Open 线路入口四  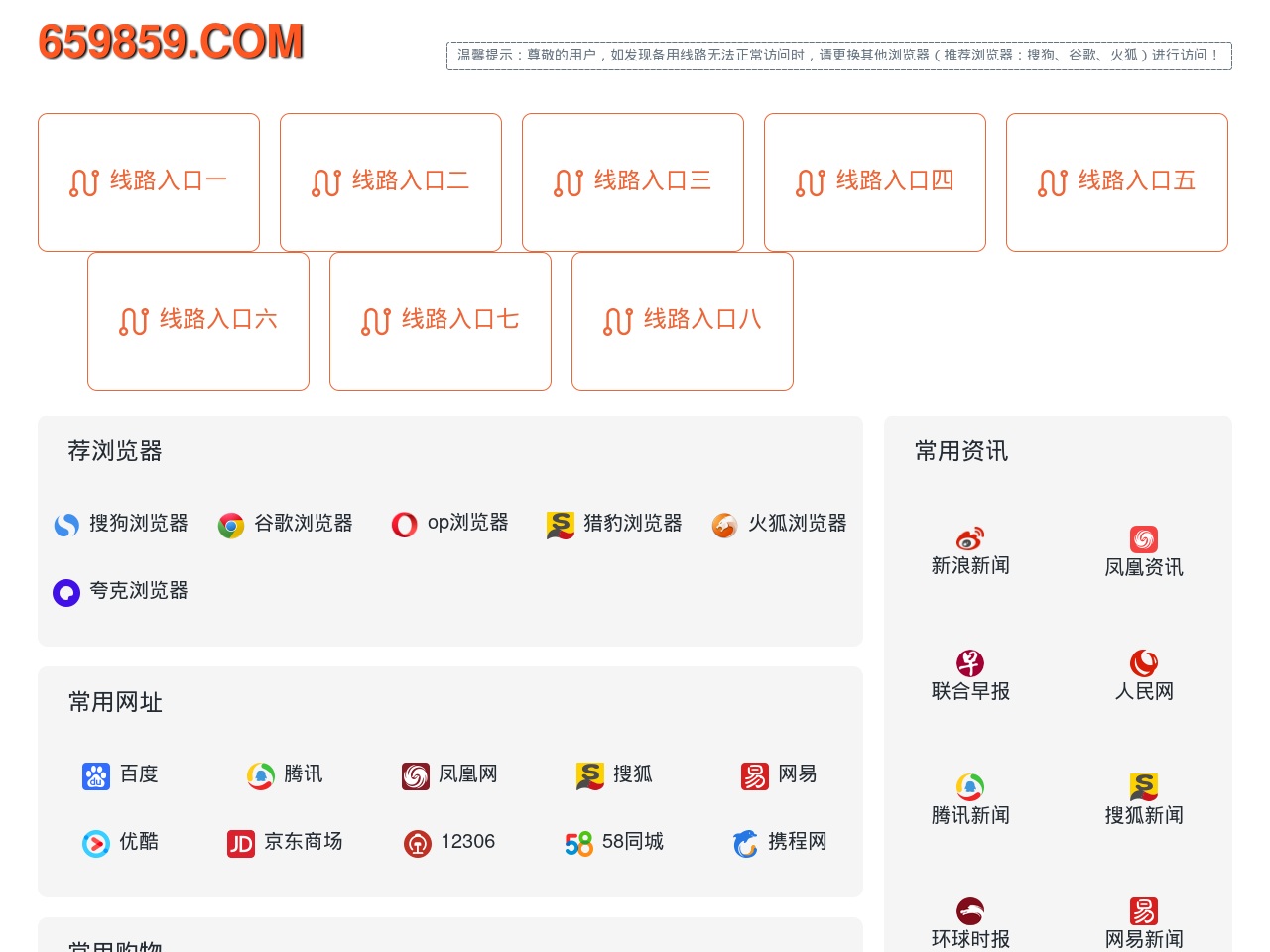tap(875, 182)
